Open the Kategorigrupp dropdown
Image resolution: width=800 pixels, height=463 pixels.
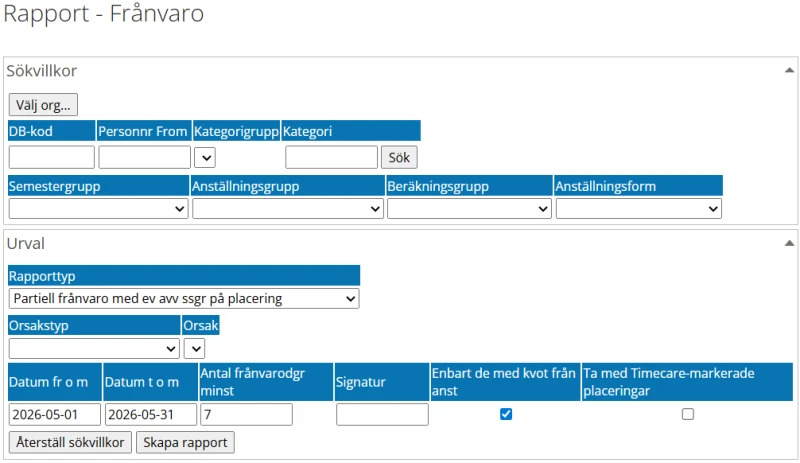205,157
